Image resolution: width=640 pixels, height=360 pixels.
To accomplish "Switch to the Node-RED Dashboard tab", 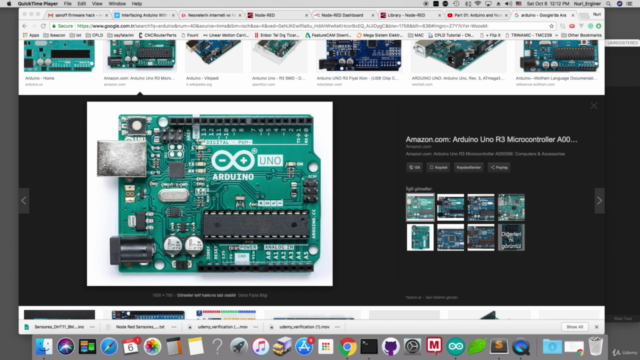I will tap(344, 15).
